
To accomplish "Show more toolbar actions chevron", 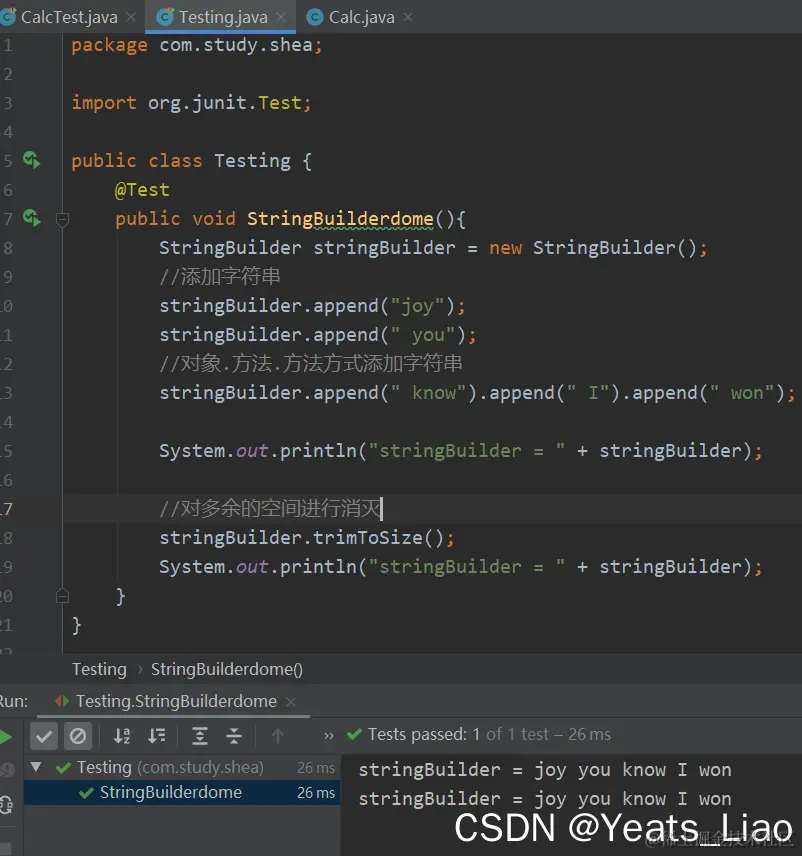I will point(329,736).
